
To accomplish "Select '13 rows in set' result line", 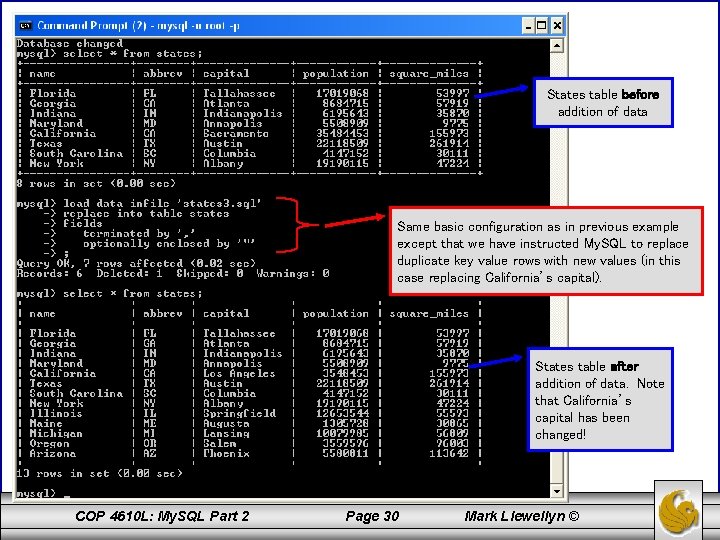I will coord(99,473).
